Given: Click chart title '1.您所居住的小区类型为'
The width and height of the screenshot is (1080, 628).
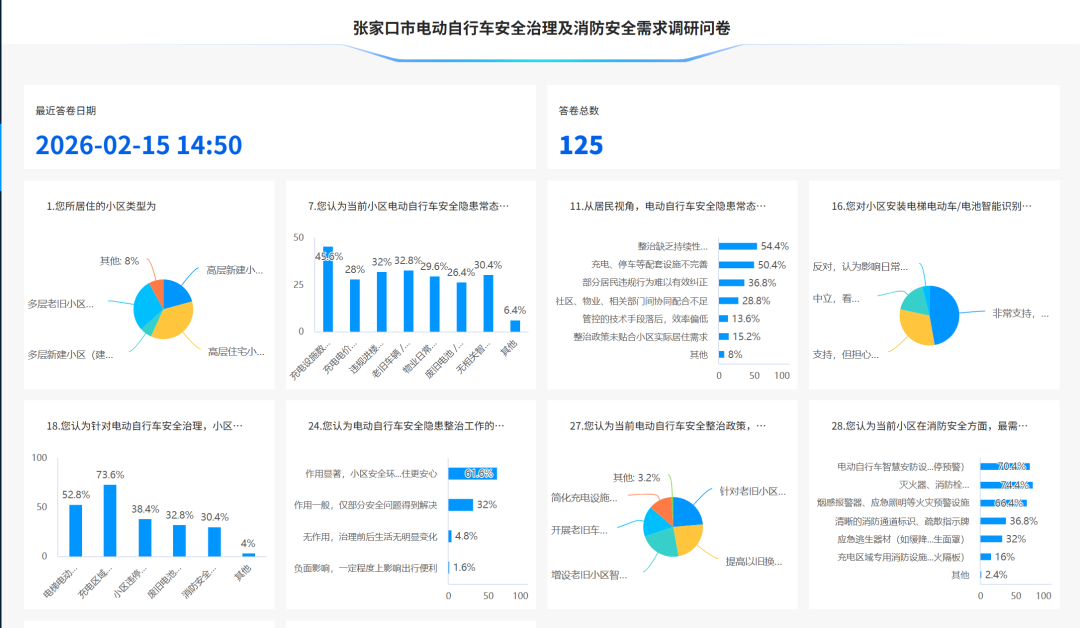Looking at the screenshot, I should (101, 206).
